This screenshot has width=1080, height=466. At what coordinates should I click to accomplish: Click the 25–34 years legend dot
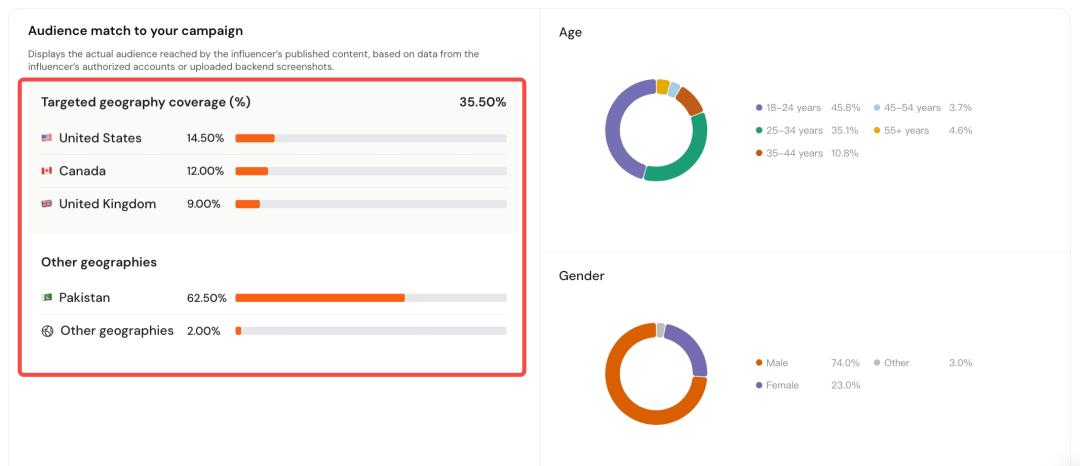[759, 131]
